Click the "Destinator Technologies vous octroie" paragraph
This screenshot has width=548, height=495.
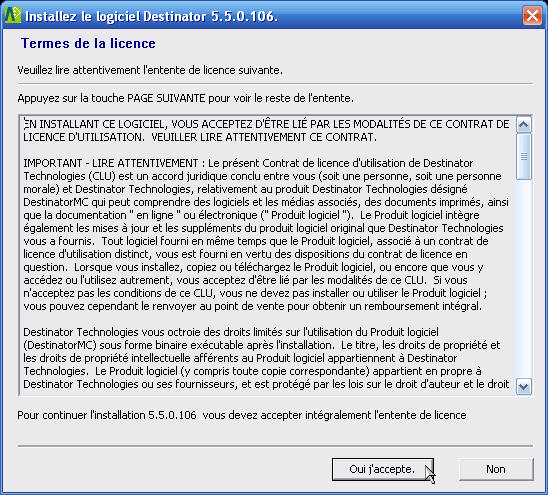click(266, 358)
